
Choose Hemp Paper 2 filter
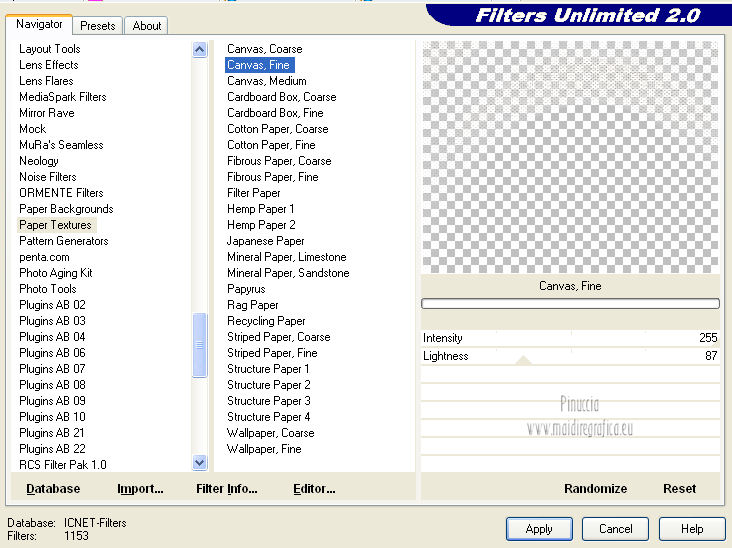261,225
